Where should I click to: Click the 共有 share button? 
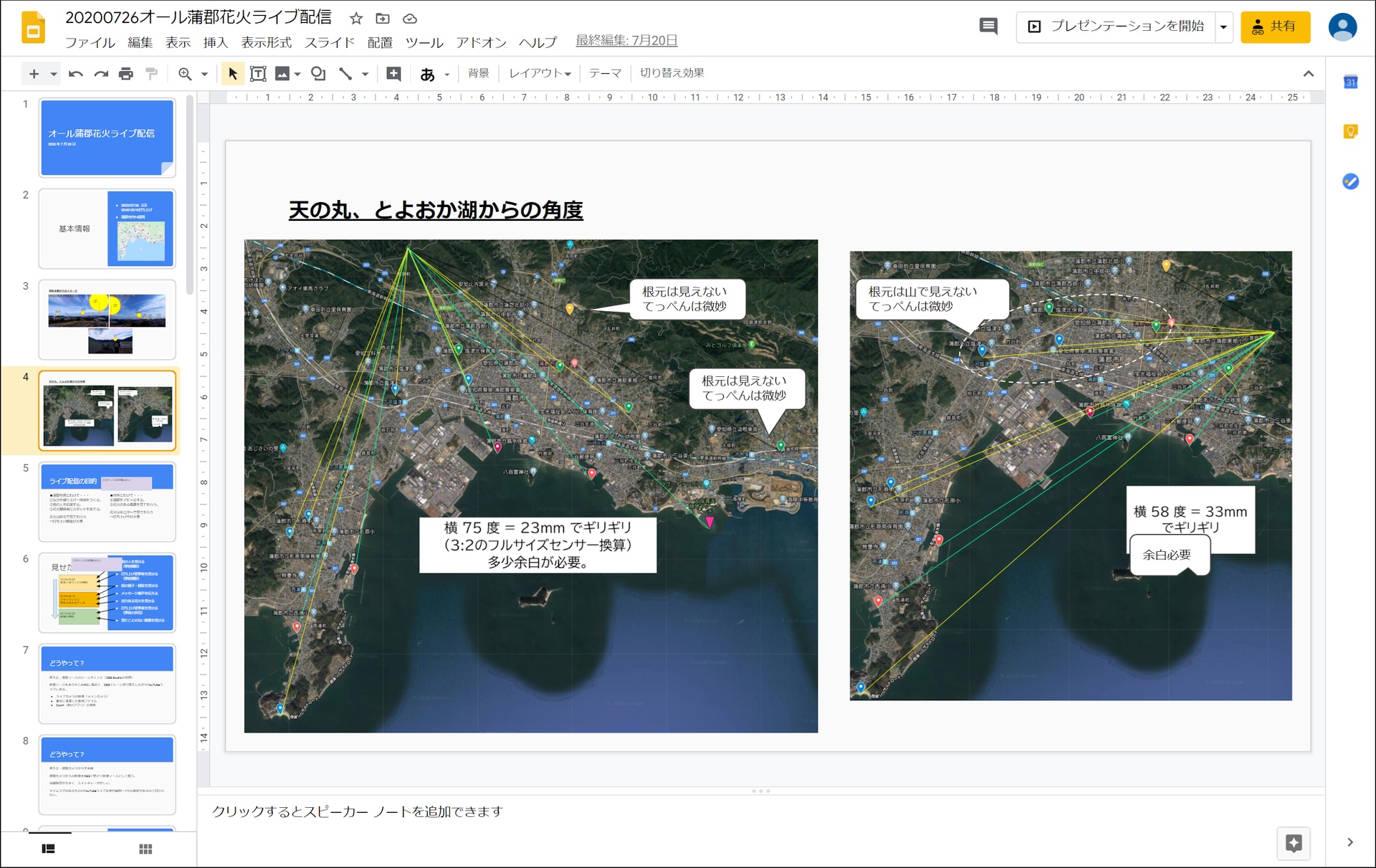pyautogui.click(x=1275, y=27)
